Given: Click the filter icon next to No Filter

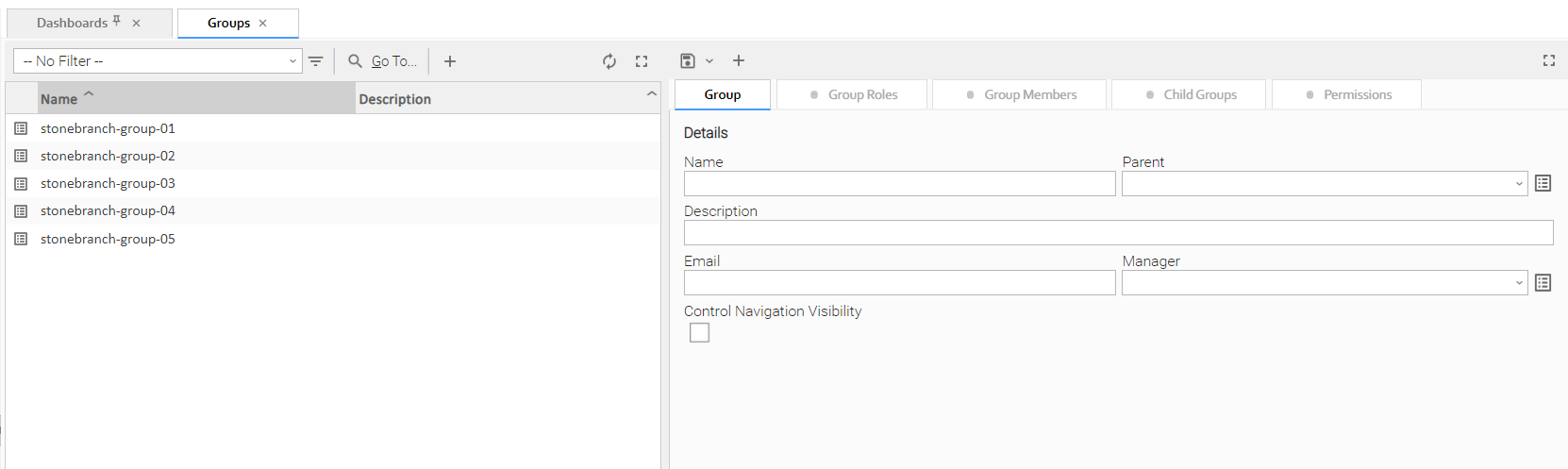Looking at the screenshot, I should point(315,61).
